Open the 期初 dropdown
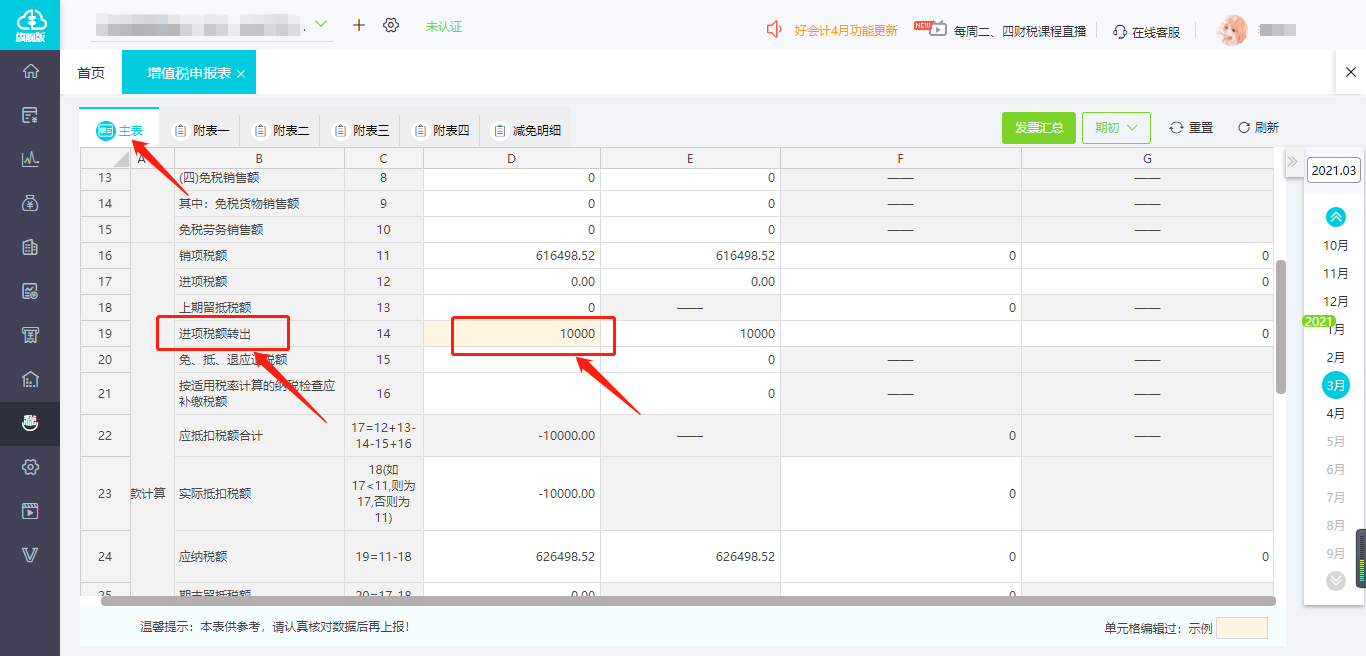Image resolution: width=1366 pixels, height=656 pixels. pyautogui.click(x=1116, y=128)
